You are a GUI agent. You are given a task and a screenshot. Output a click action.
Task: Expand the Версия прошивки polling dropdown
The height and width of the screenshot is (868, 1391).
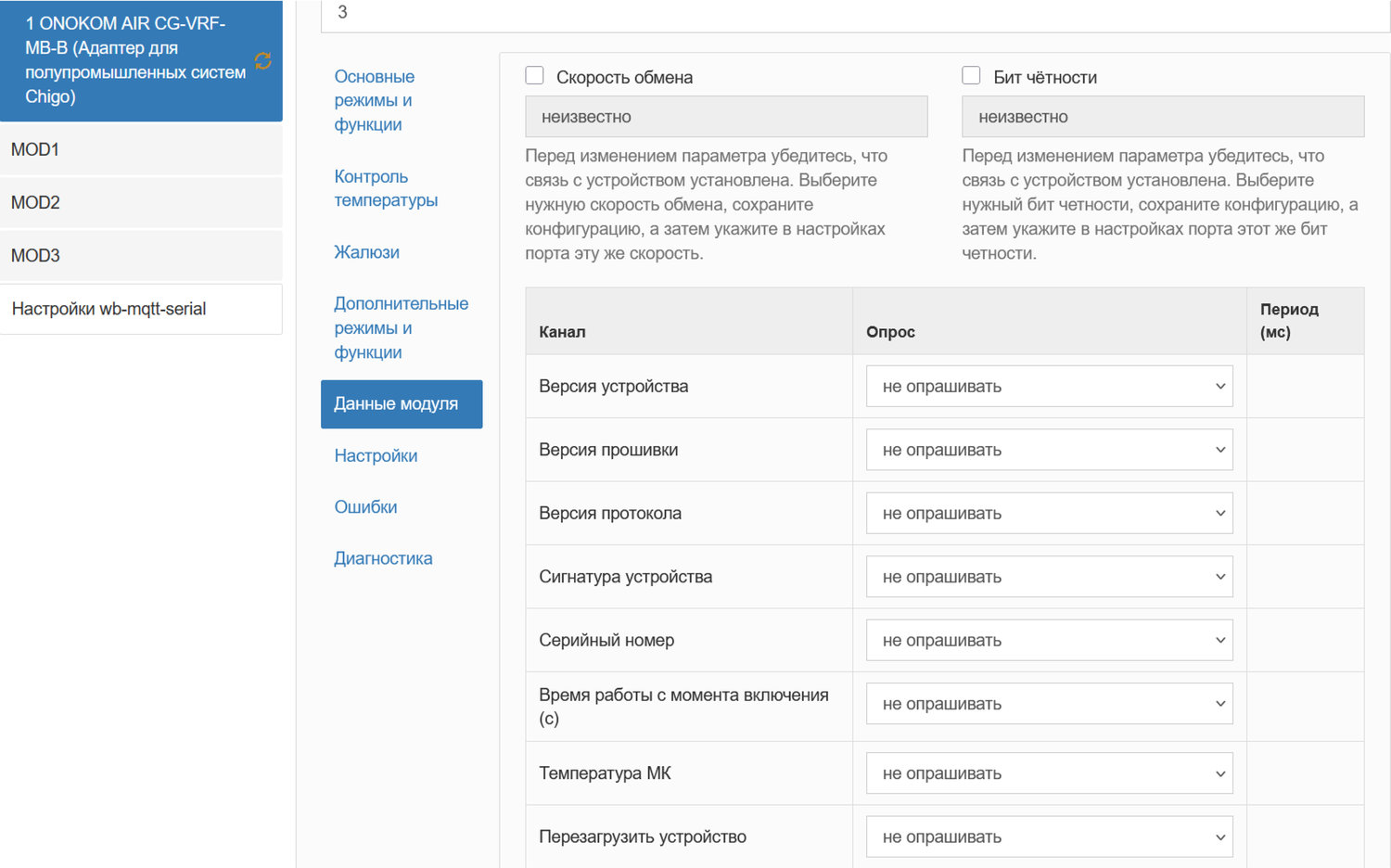(1049, 450)
